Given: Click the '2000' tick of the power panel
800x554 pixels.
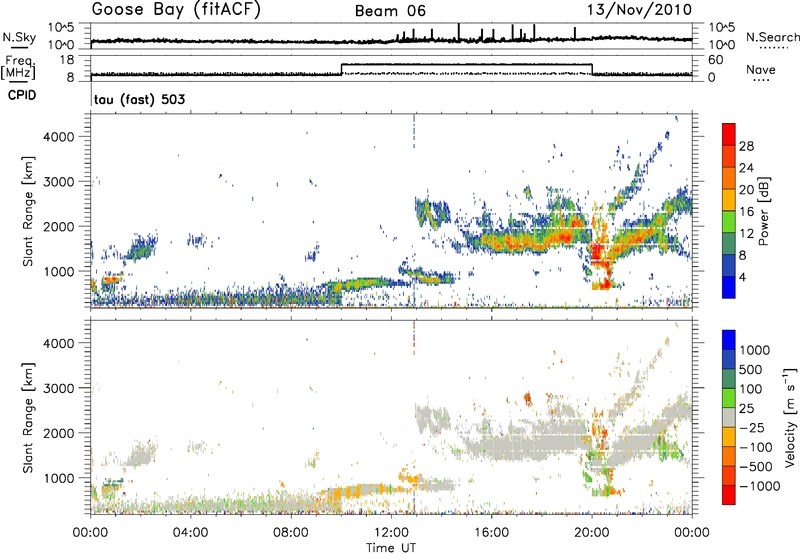Looking at the screenshot, I should point(59,226).
